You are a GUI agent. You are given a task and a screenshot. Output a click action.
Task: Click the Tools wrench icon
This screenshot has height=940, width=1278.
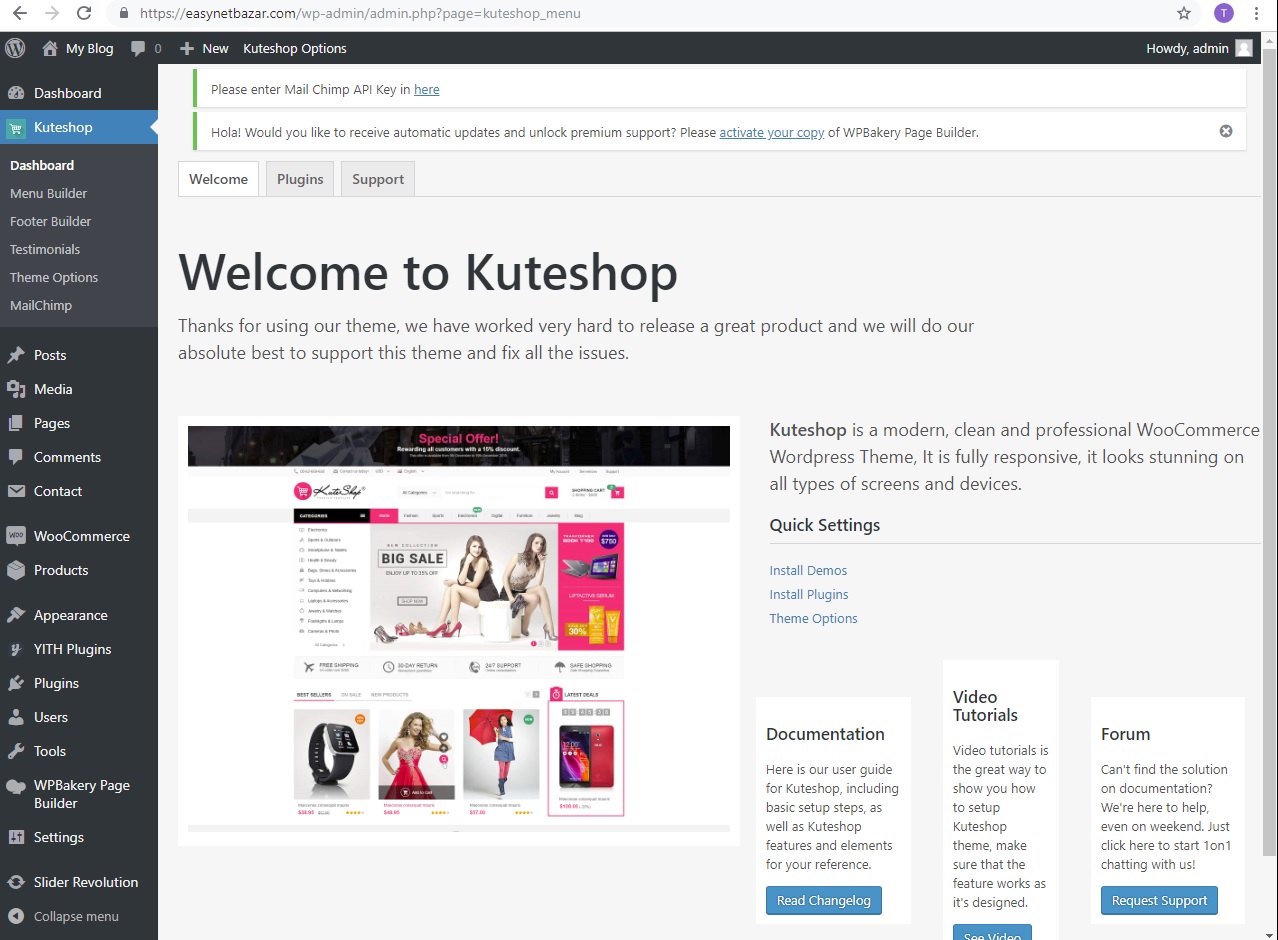coord(16,751)
